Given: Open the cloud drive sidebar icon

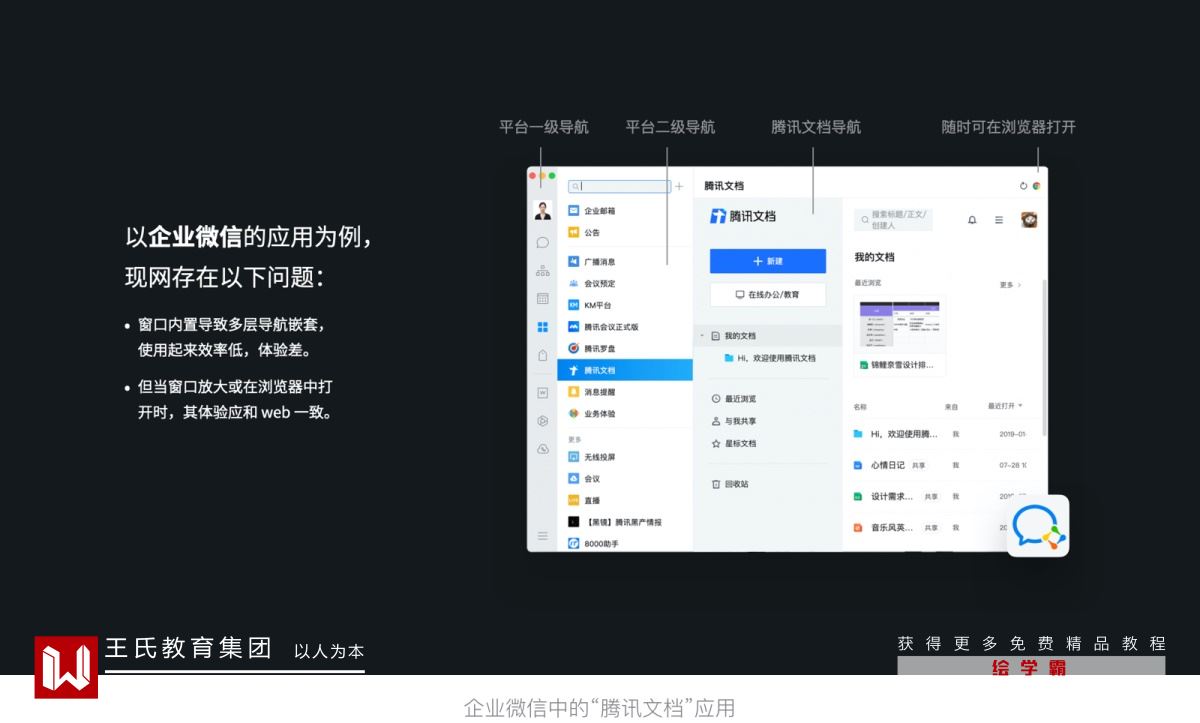Looking at the screenshot, I should coord(543,449).
